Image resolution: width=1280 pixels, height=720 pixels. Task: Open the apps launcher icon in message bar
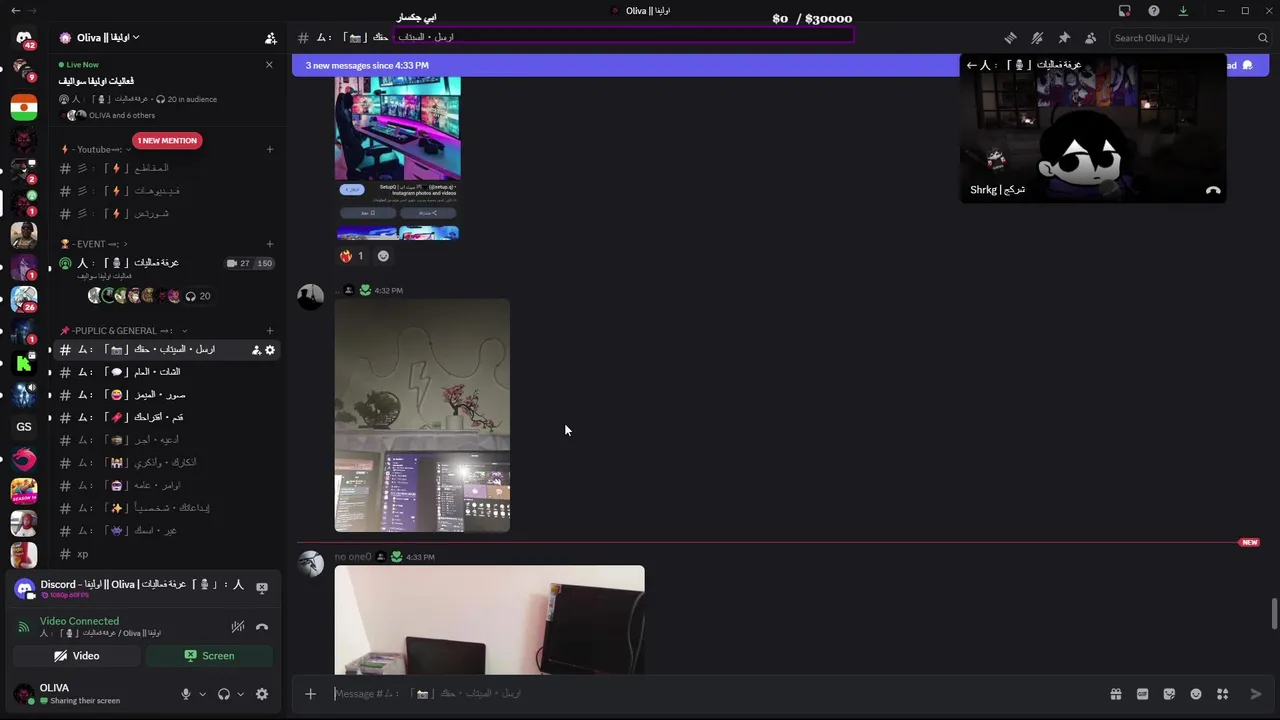point(1222,694)
